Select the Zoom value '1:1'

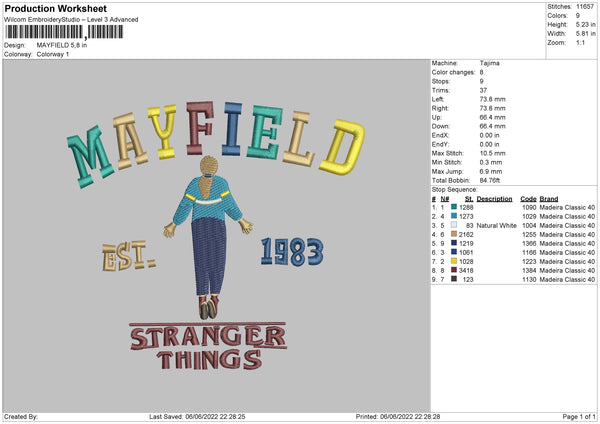580,42
